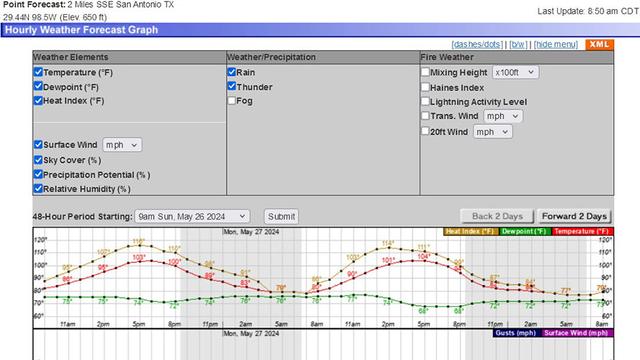Disable the Surface Wind checkbox

click(38, 144)
